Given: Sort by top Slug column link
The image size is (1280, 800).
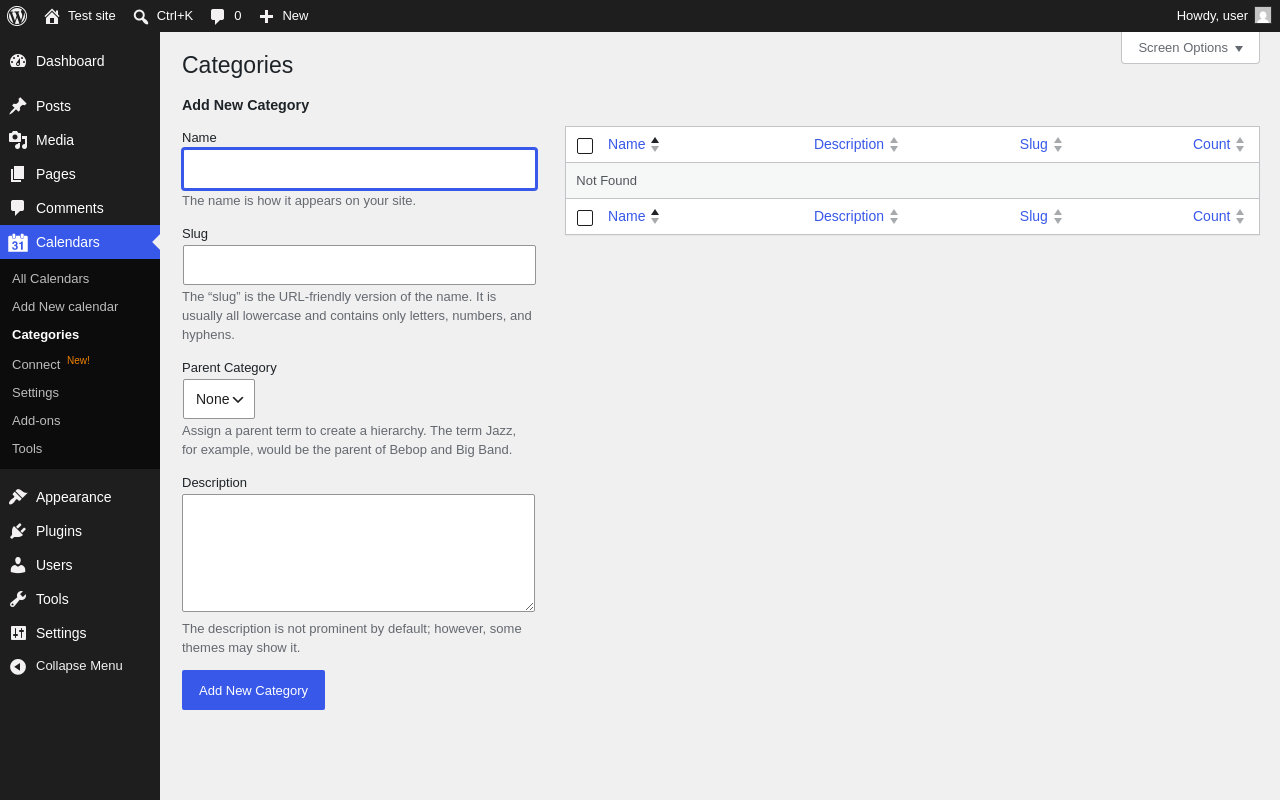Looking at the screenshot, I should (1034, 144).
